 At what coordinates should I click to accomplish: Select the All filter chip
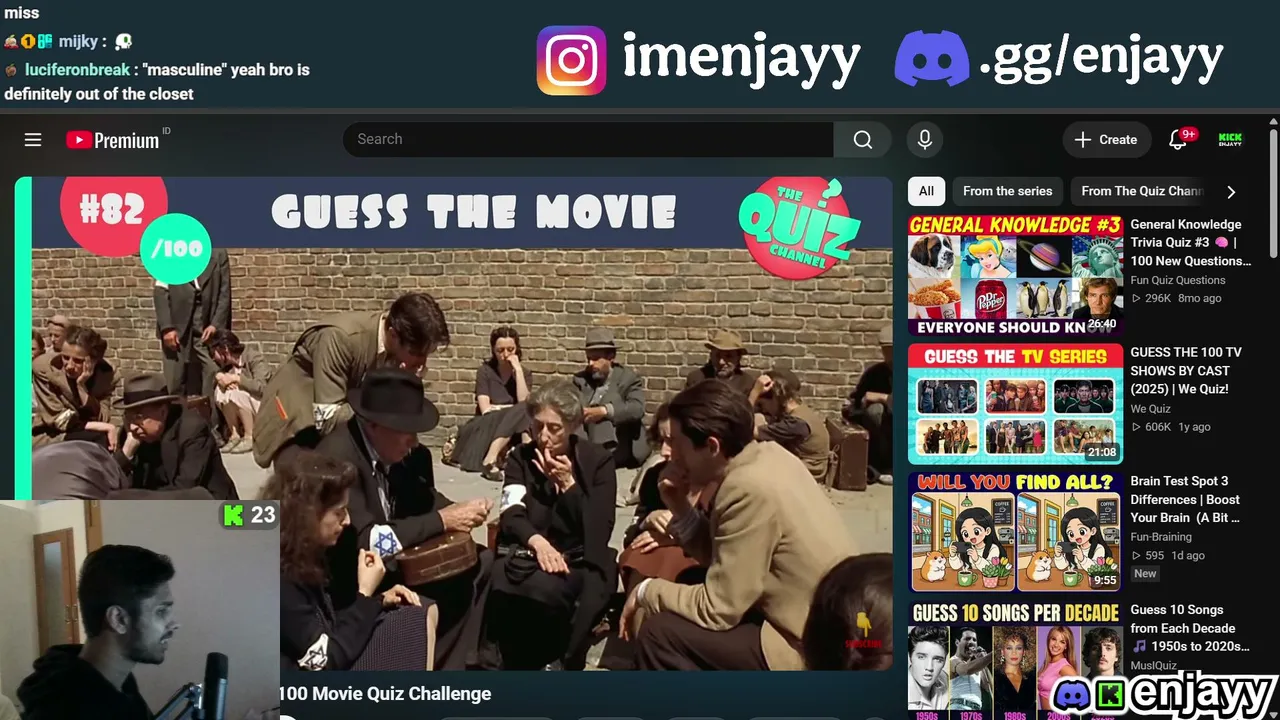tap(926, 191)
